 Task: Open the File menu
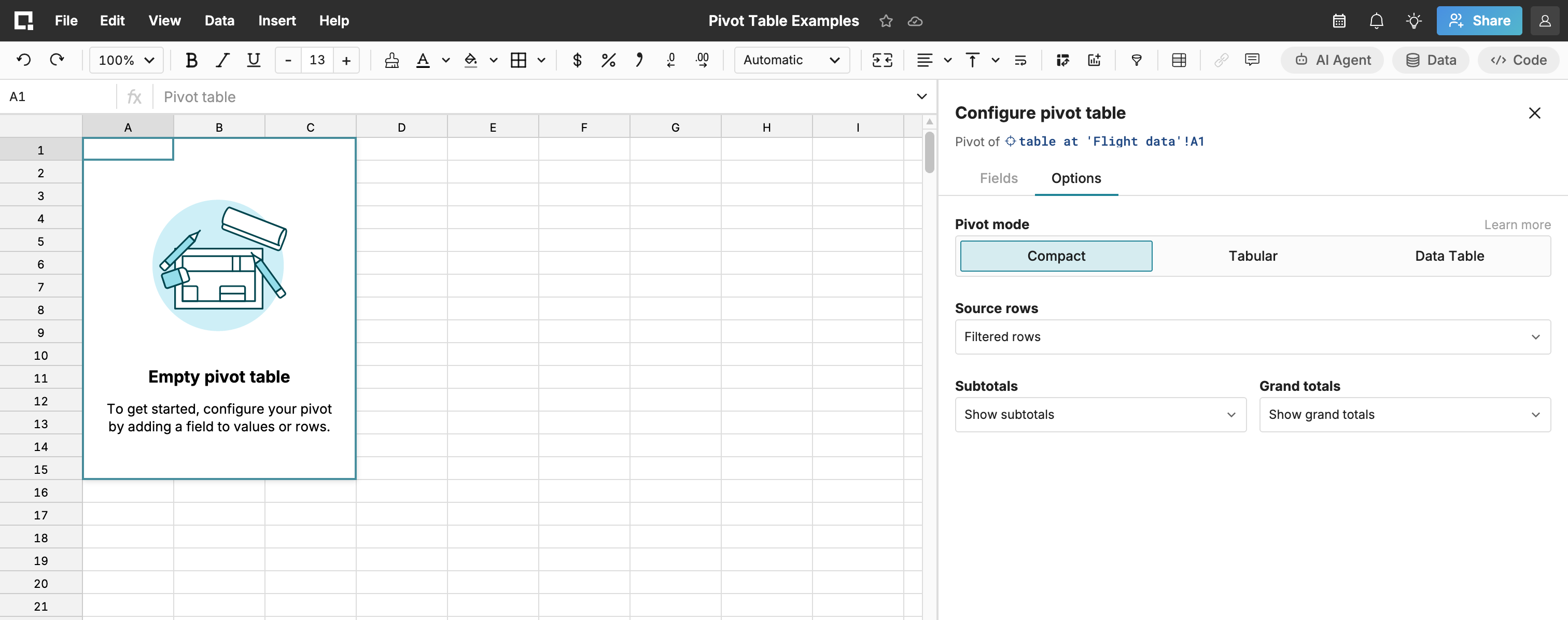coord(66,21)
